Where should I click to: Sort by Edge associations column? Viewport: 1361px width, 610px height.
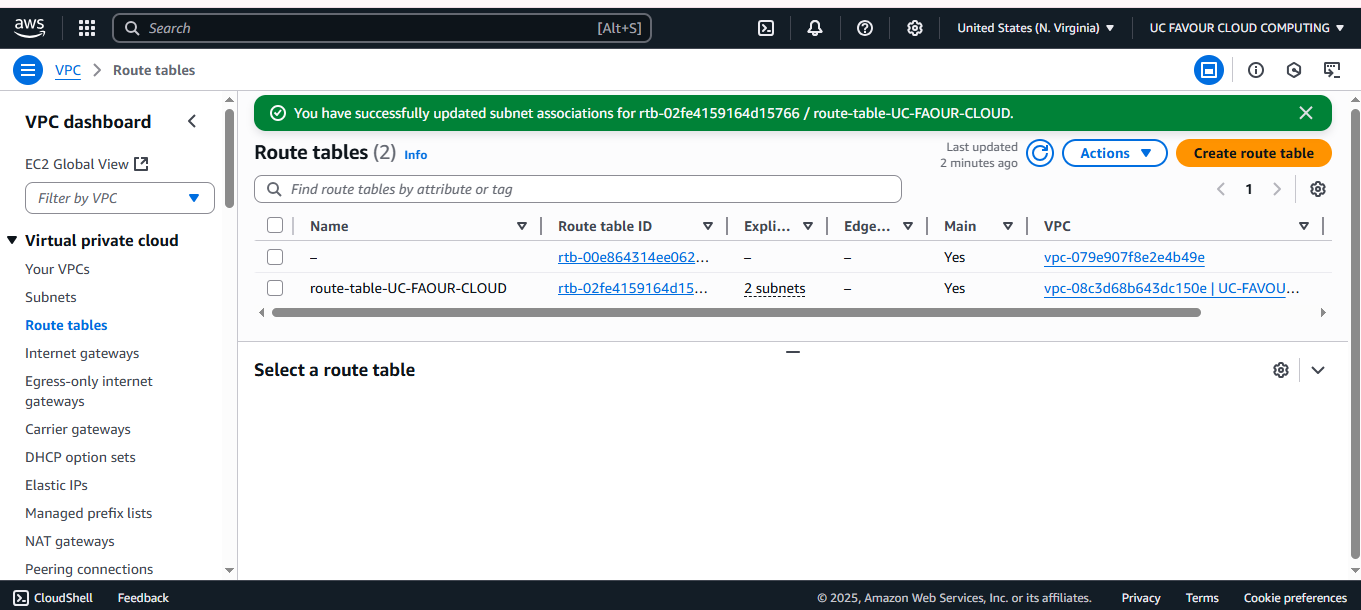(908, 226)
